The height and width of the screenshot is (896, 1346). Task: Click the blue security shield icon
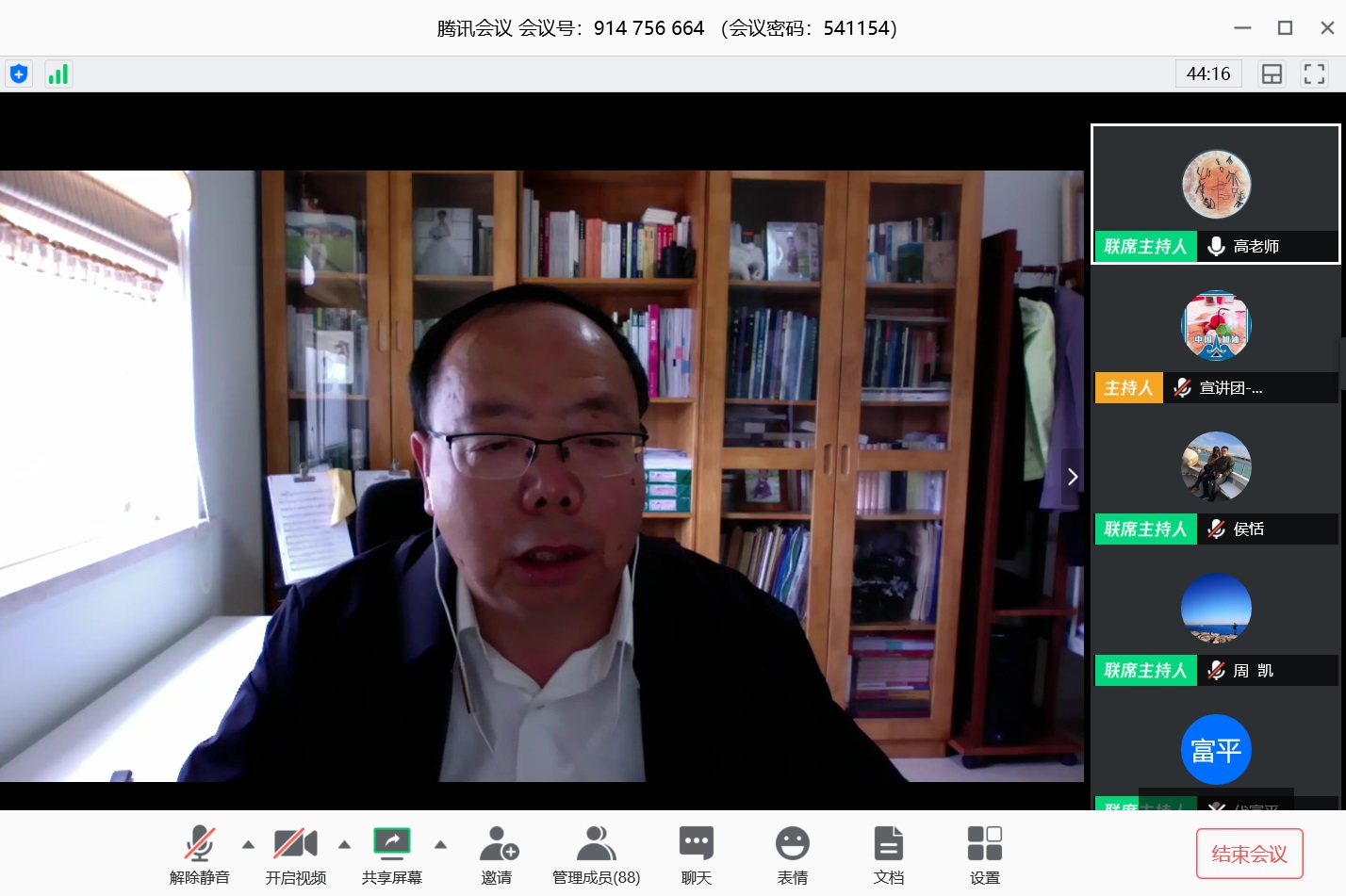click(19, 74)
